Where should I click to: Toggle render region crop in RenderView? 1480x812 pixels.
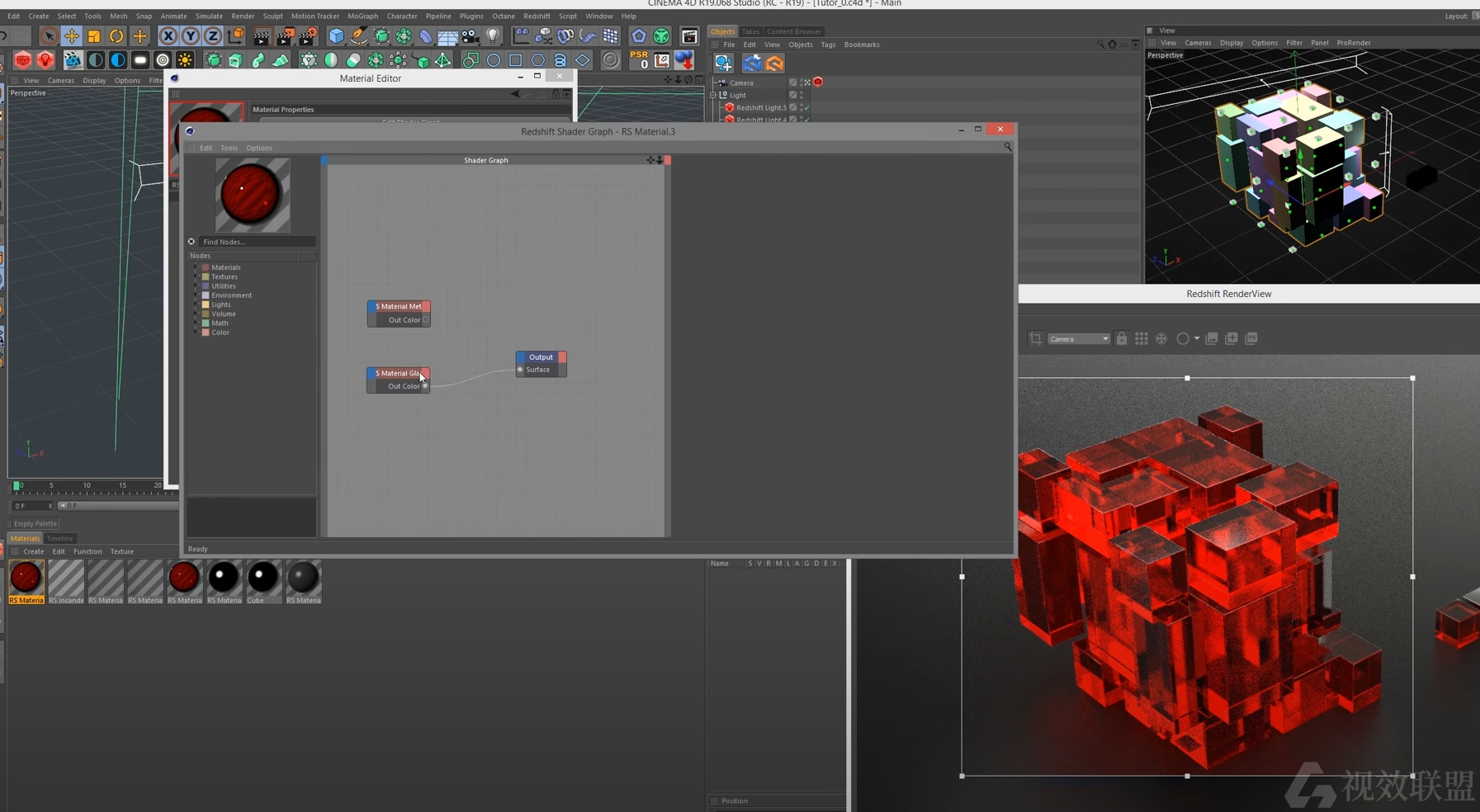(x=1035, y=338)
